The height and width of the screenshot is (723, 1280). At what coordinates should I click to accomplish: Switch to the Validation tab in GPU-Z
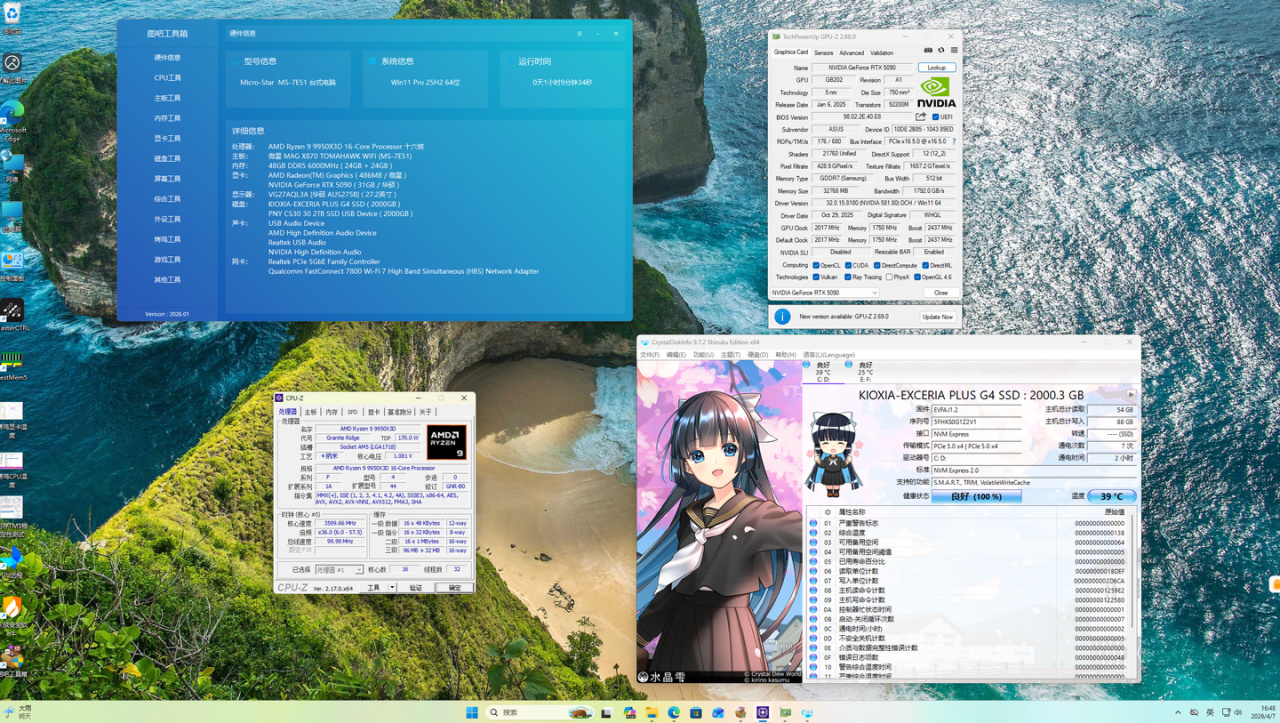[882, 53]
